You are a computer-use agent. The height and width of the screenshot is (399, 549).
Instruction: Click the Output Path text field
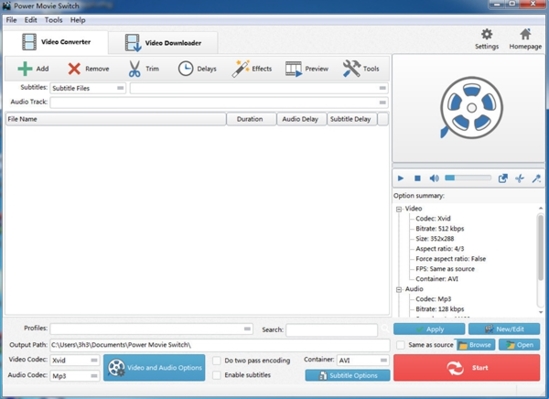point(220,345)
